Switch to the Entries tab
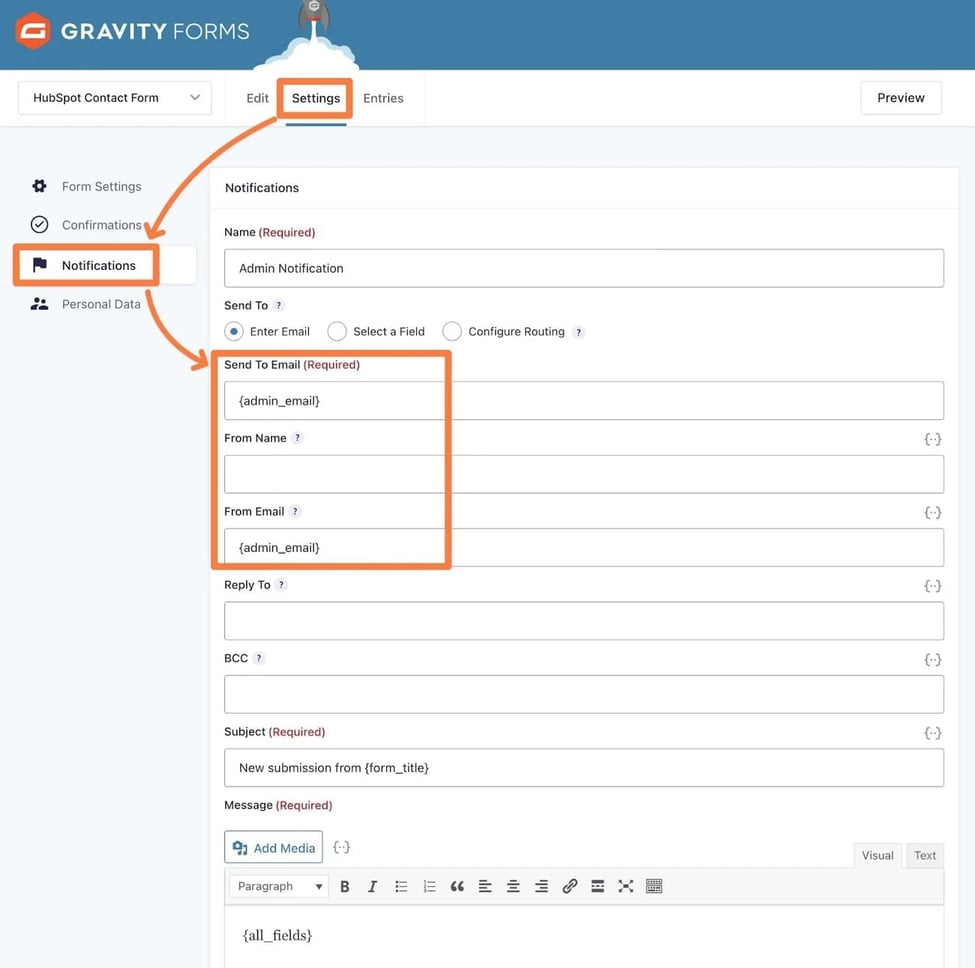This screenshot has height=968, width=975. 383,98
